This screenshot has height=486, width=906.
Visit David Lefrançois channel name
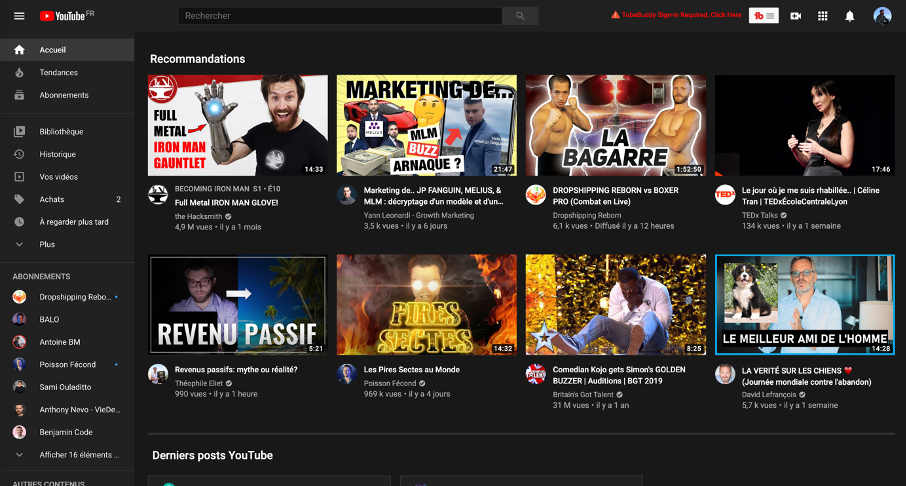(x=769, y=395)
